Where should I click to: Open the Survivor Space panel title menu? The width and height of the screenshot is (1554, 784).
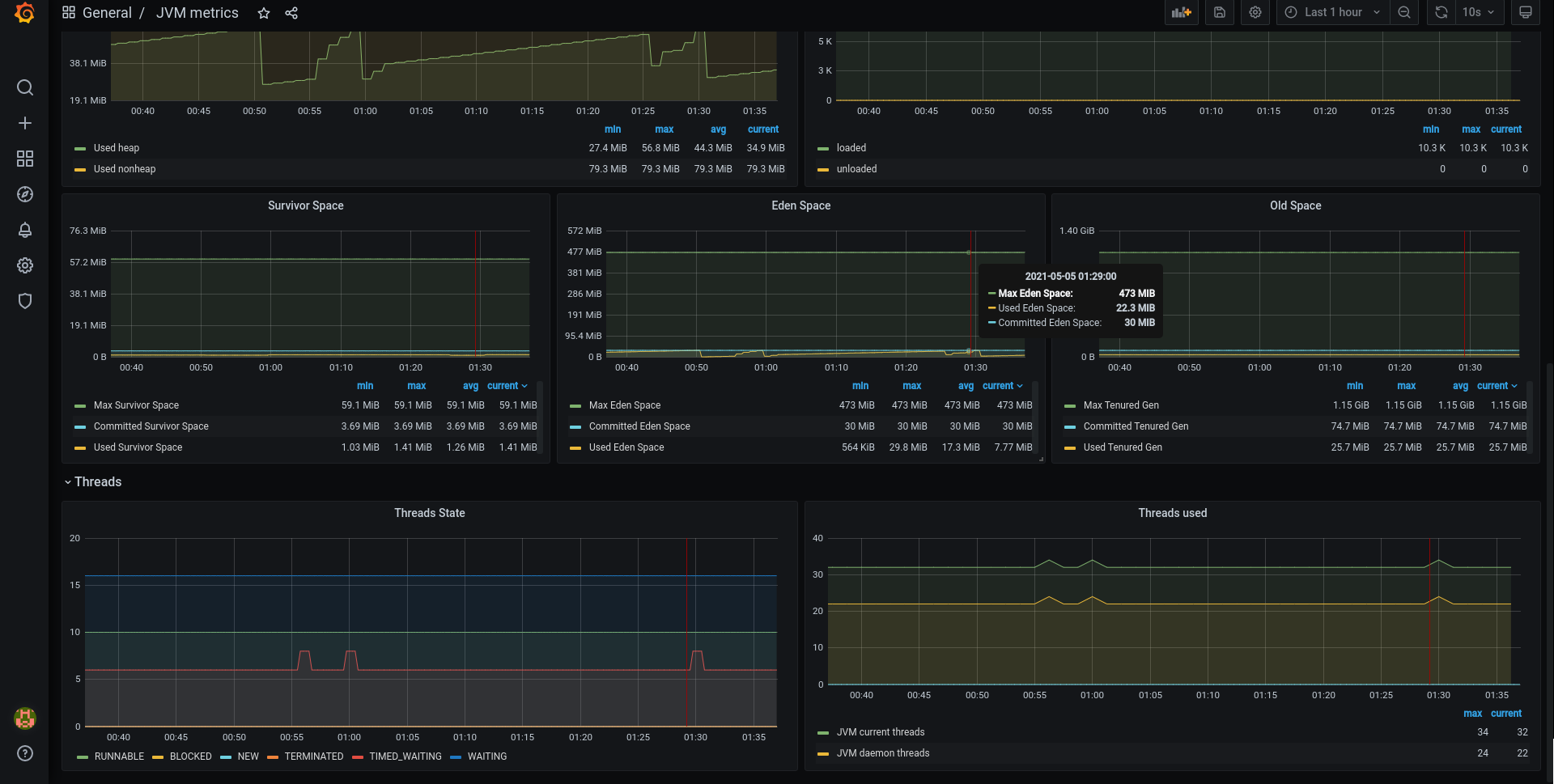coord(306,206)
